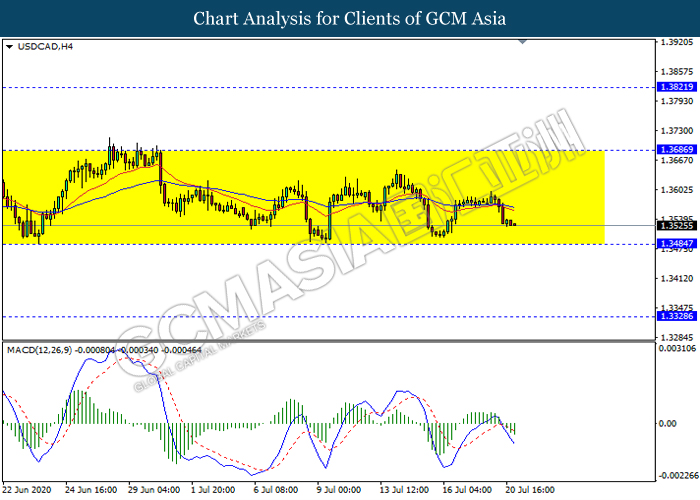The height and width of the screenshot is (500, 700).
Task: Select the 1.34847 support price label
Action: pyautogui.click(x=677, y=243)
